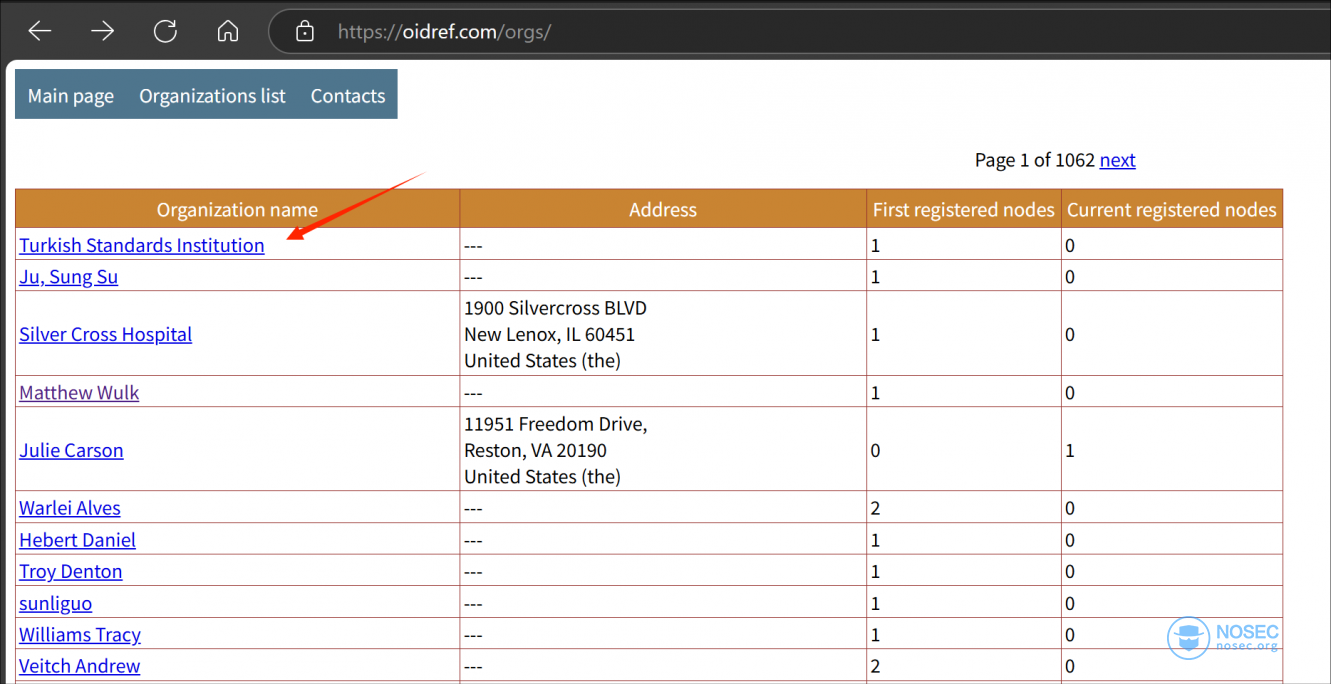Image resolution: width=1331 pixels, height=684 pixels.
Task: Click the First registered nodes header
Action: pyautogui.click(x=964, y=210)
